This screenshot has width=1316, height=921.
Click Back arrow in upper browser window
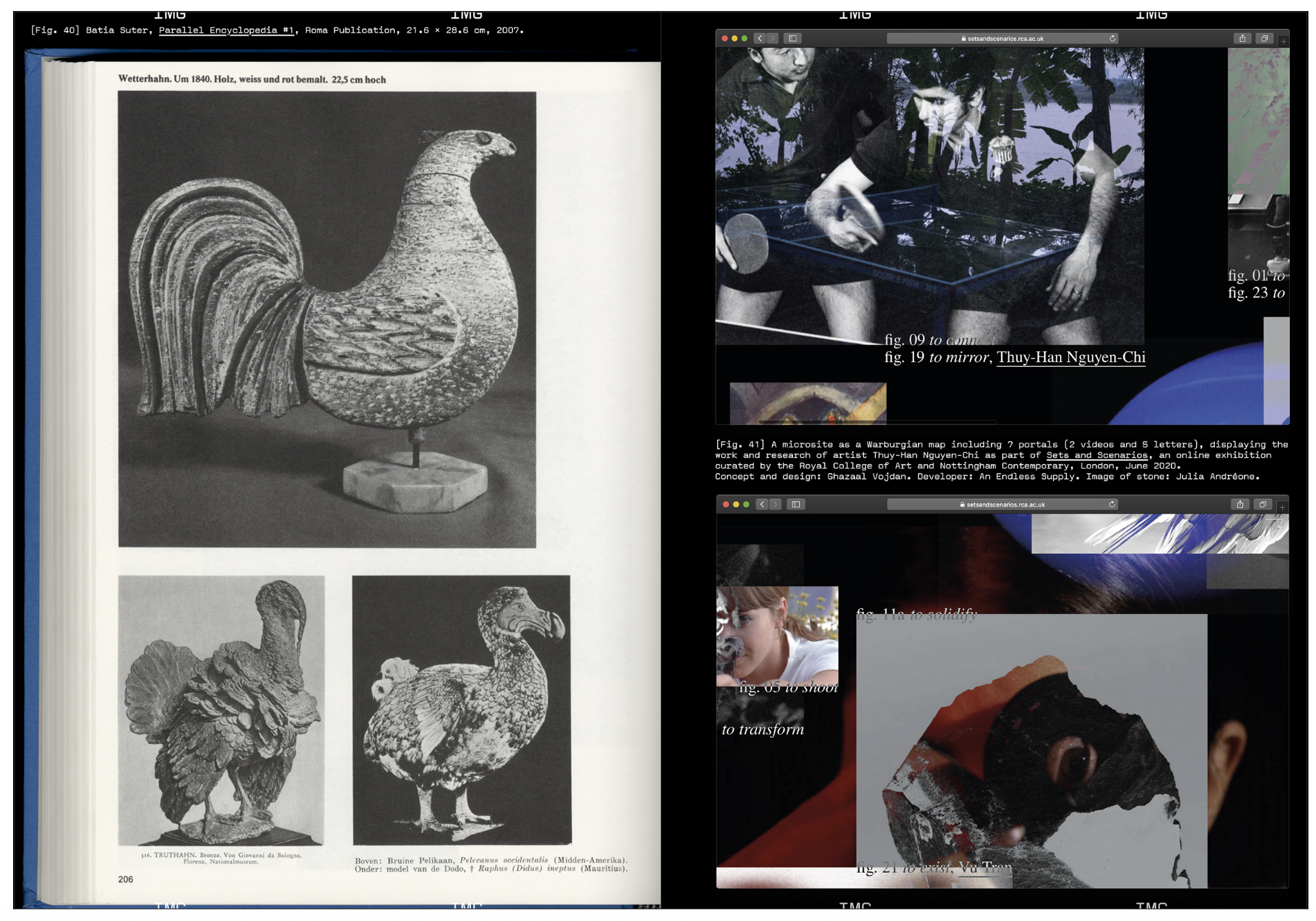760,39
